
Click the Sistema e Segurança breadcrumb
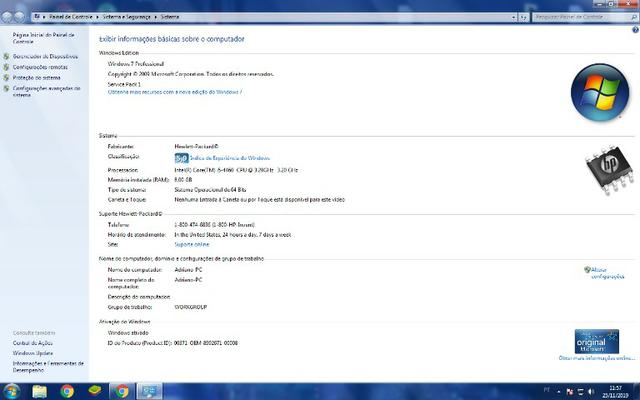pos(127,17)
